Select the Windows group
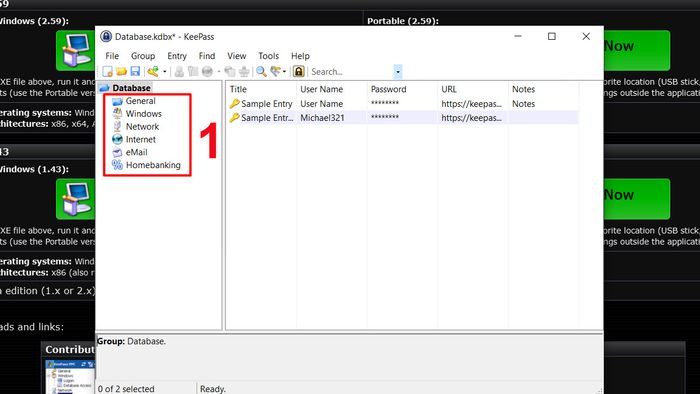 click(143, 114)
